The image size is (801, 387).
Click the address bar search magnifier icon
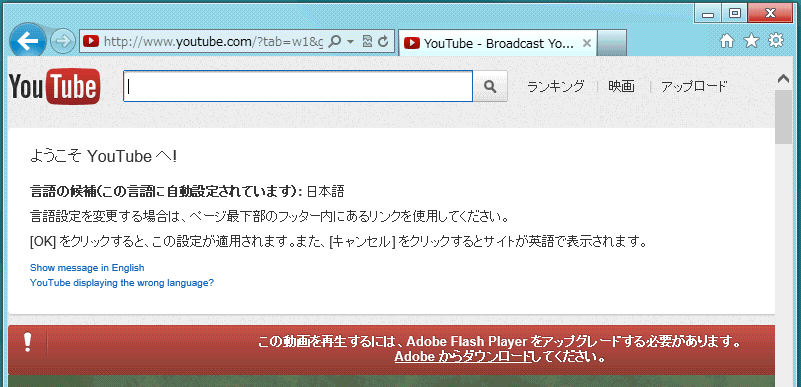click(335, 41)
